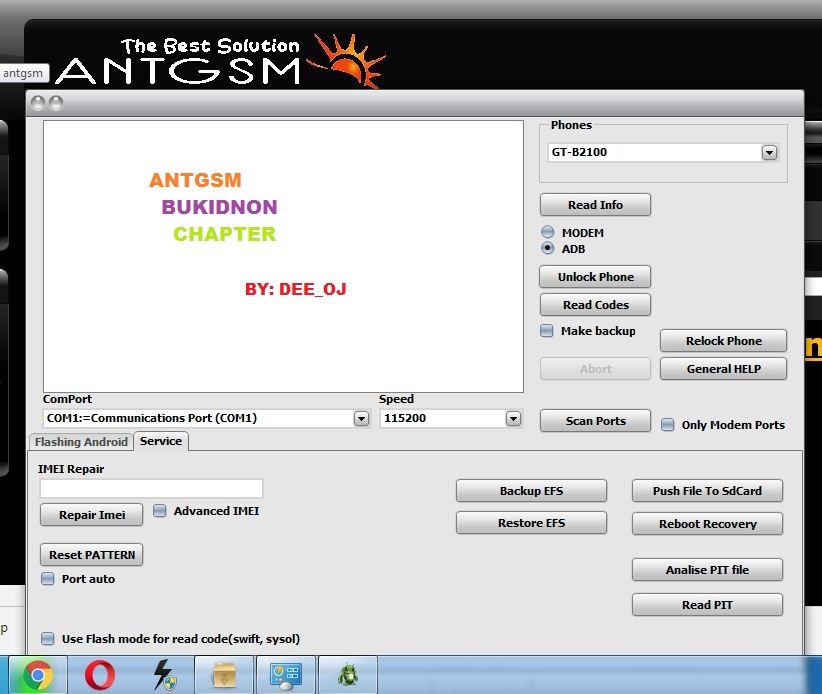
Task: Expand the Phones model dropdown
Action: [x=769, y=153]
